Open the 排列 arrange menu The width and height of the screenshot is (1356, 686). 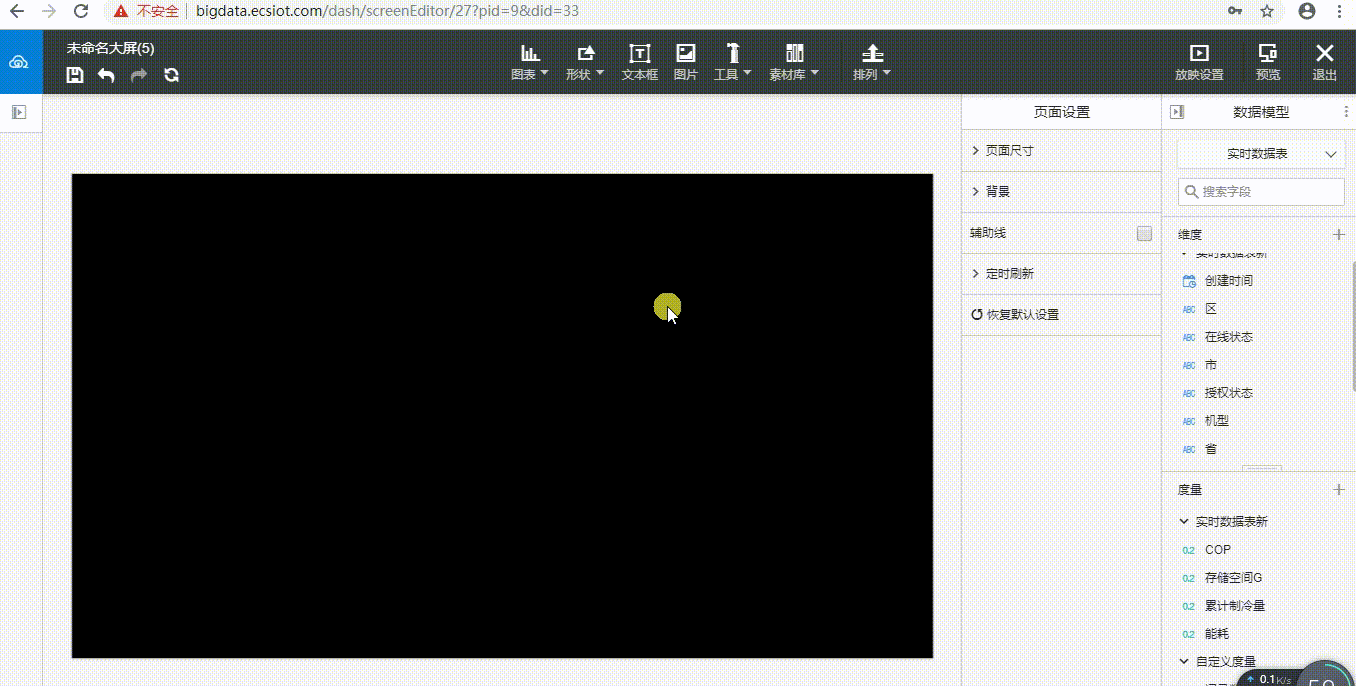[871, 62]
